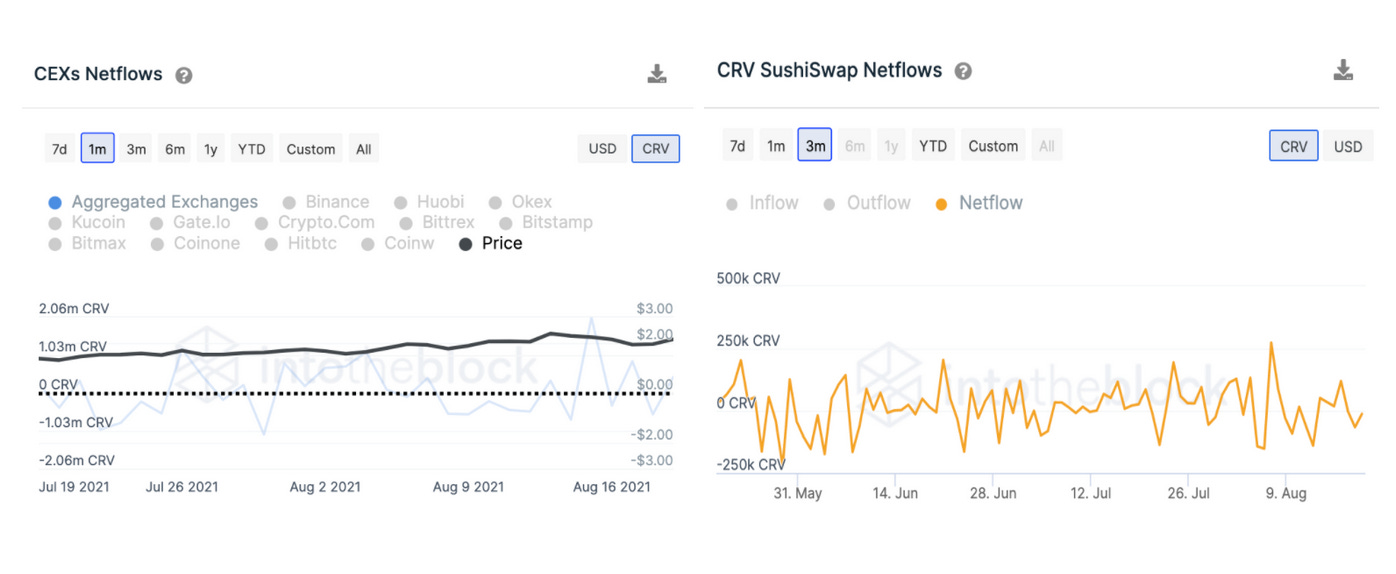Image resolution: width=1396 pixels, height=574 pixels.
Task: Open help icon beside CRV SushiSwap Netflows
Action: pyautogui.click(x=963, y=71)
